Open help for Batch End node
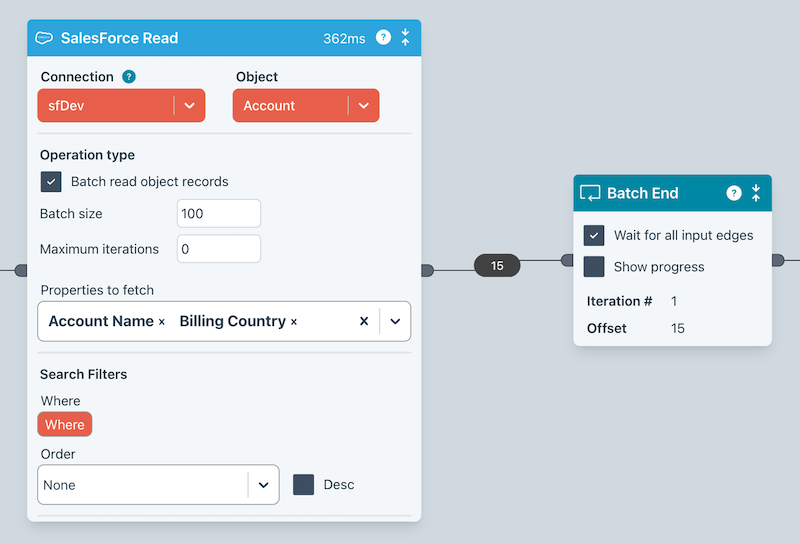 pos(734,193)
